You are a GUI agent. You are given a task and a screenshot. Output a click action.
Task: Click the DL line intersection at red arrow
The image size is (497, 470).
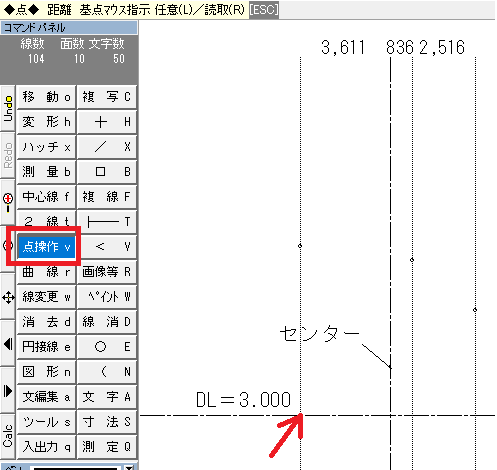(x=301, y=415)
